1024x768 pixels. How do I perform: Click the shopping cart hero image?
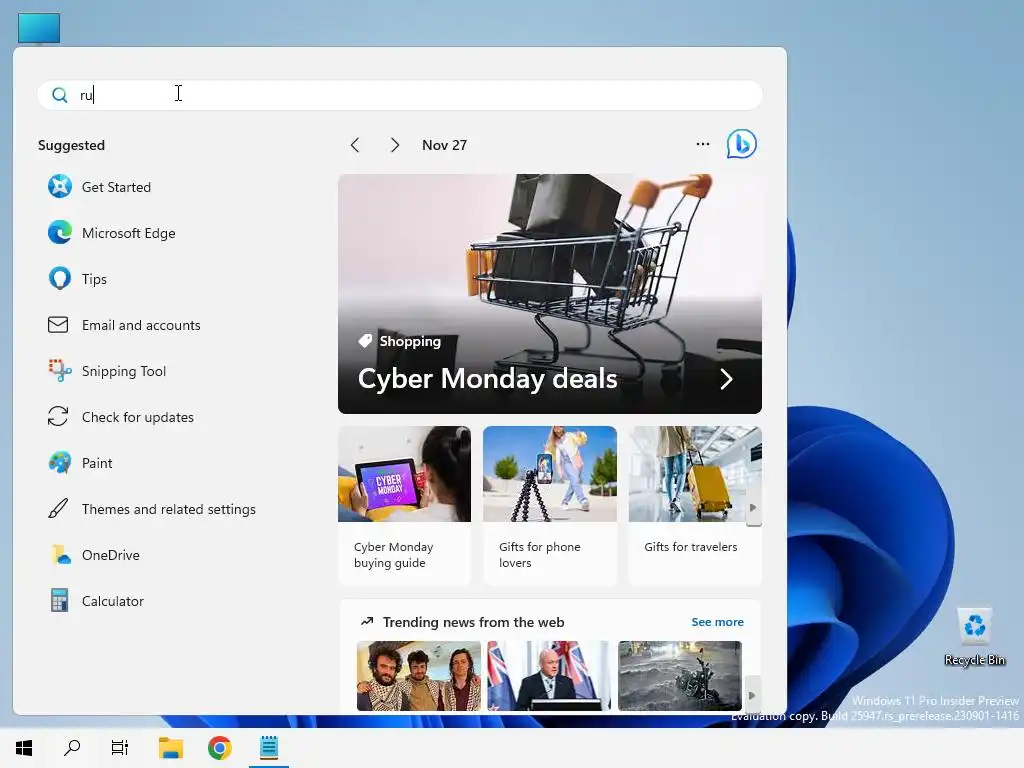pos(550,293)
